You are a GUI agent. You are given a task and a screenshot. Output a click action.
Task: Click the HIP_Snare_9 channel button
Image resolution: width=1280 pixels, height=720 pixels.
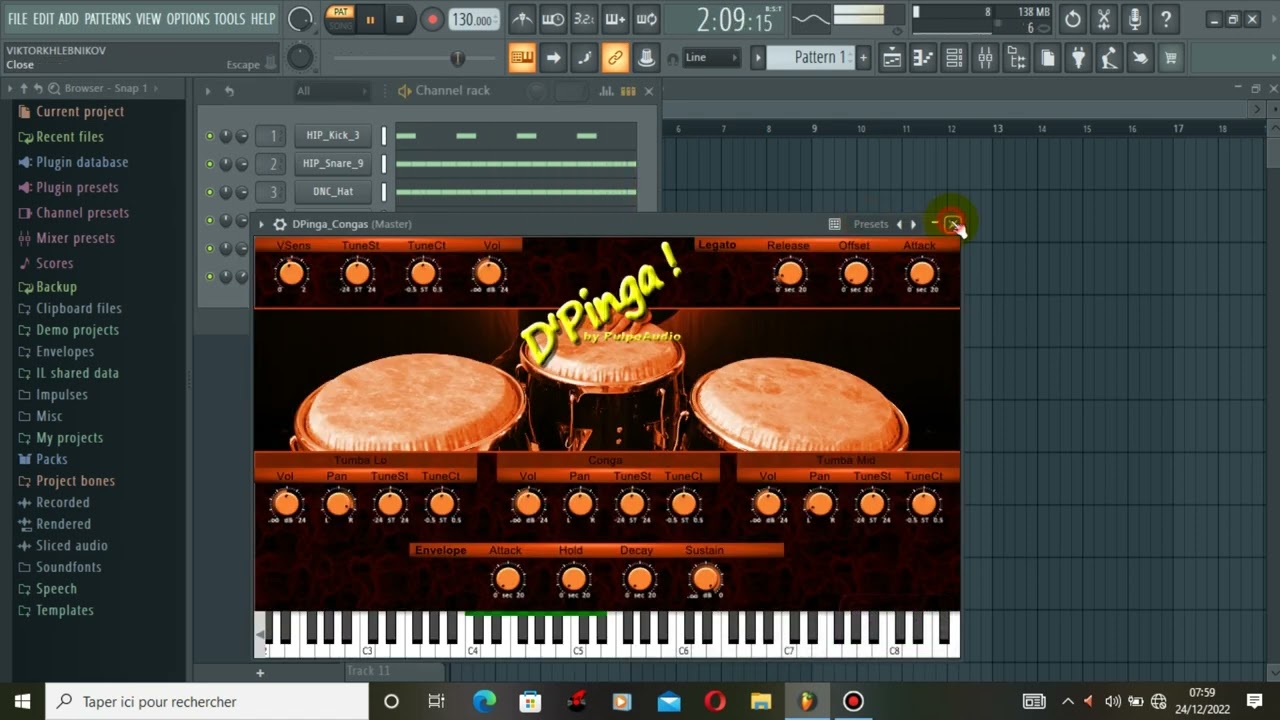pos(333,163)
